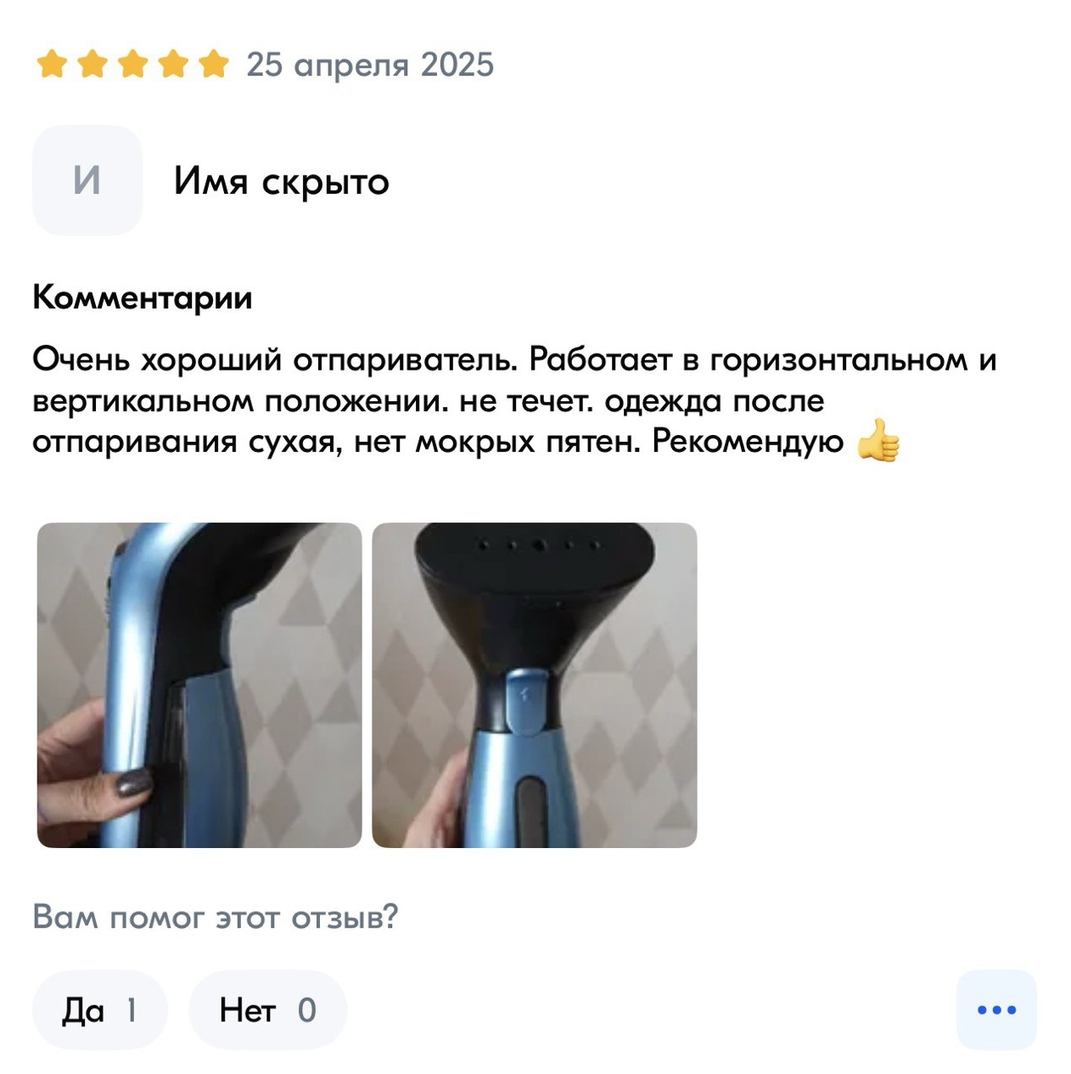Click the third rating star
Screen dimensions: 1071x1074
133,64
